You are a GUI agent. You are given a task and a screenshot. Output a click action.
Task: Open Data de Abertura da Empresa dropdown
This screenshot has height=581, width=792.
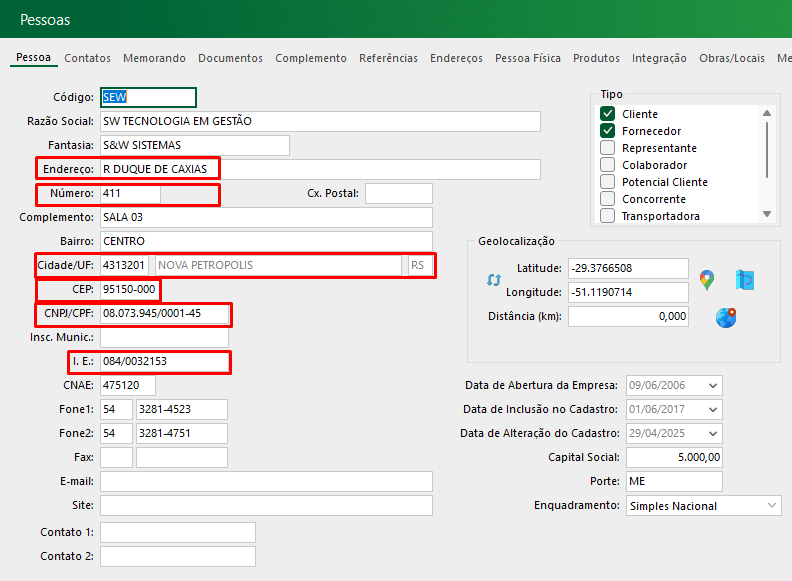click(x=713, y=385)
